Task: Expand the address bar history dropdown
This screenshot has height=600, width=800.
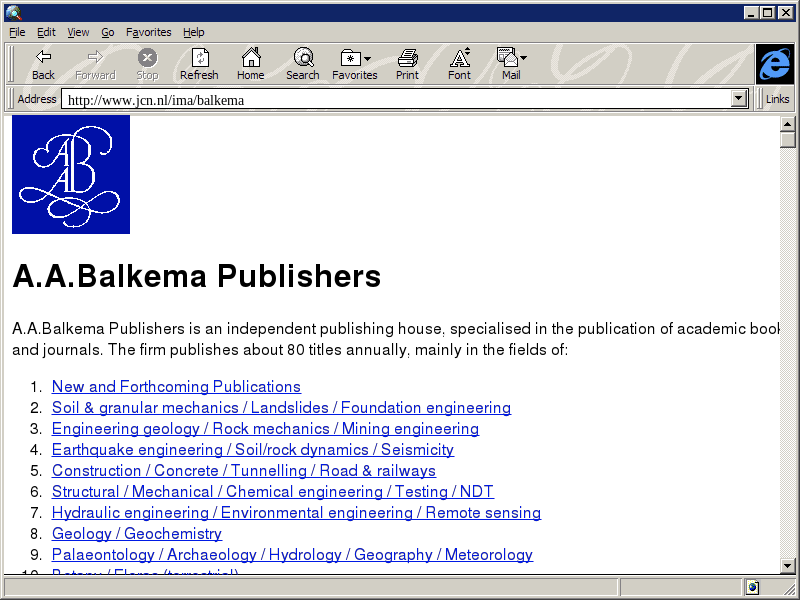Action: tap(740, 99)
